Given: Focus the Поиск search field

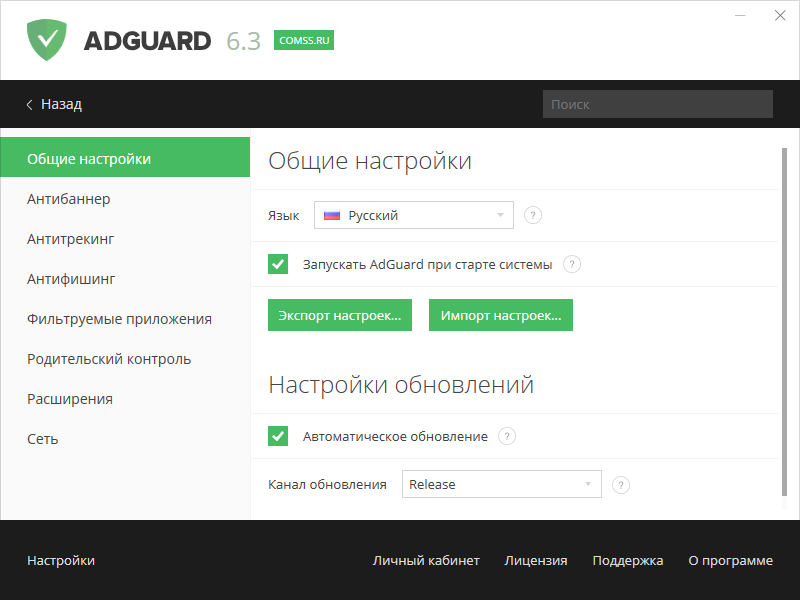Looking at the screenshot, I should (x=658, y=105).
